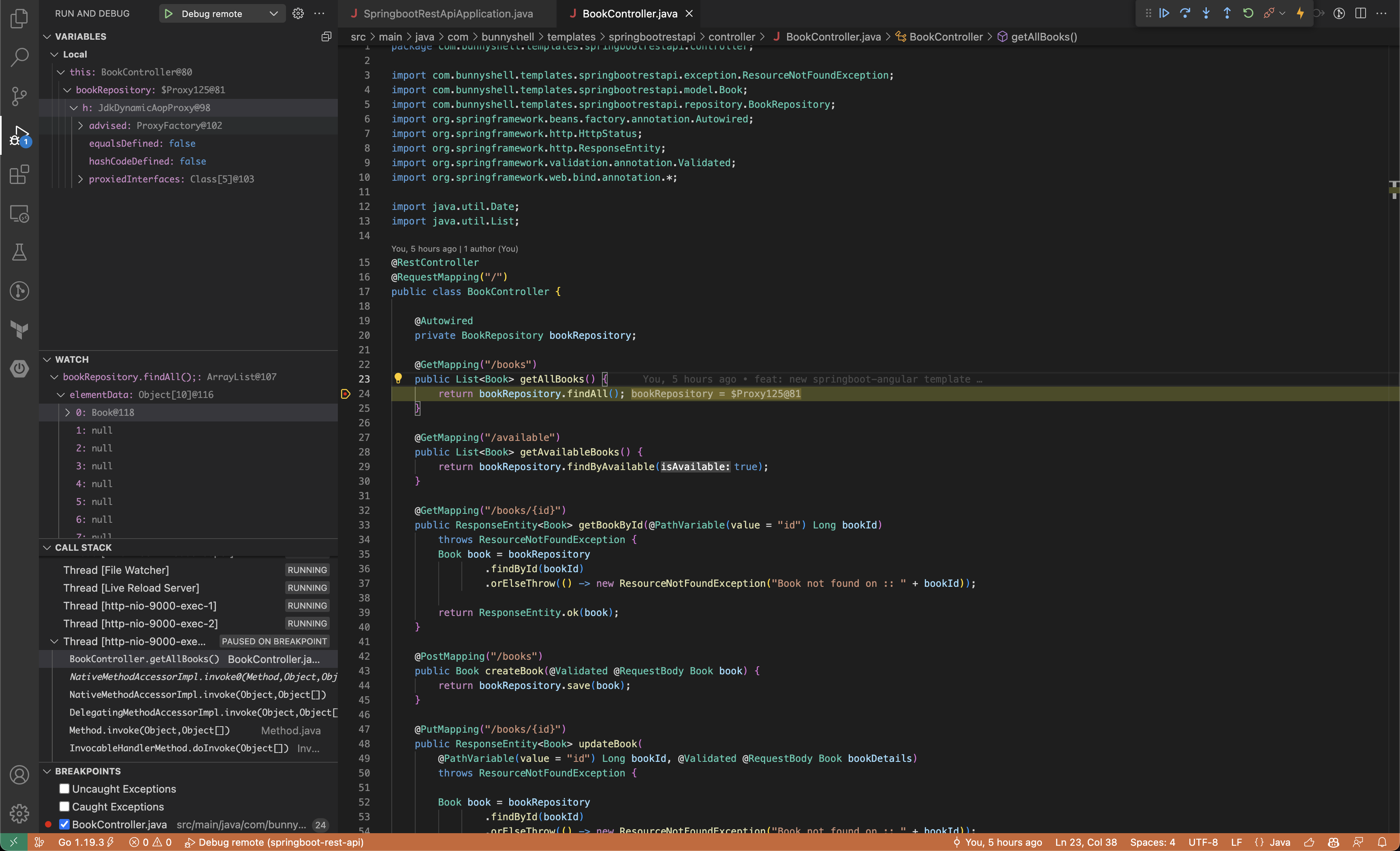This screenshot has height=851, width=1400.
Task: Select the BookController.java editor tab
Action: coord(630,13)
